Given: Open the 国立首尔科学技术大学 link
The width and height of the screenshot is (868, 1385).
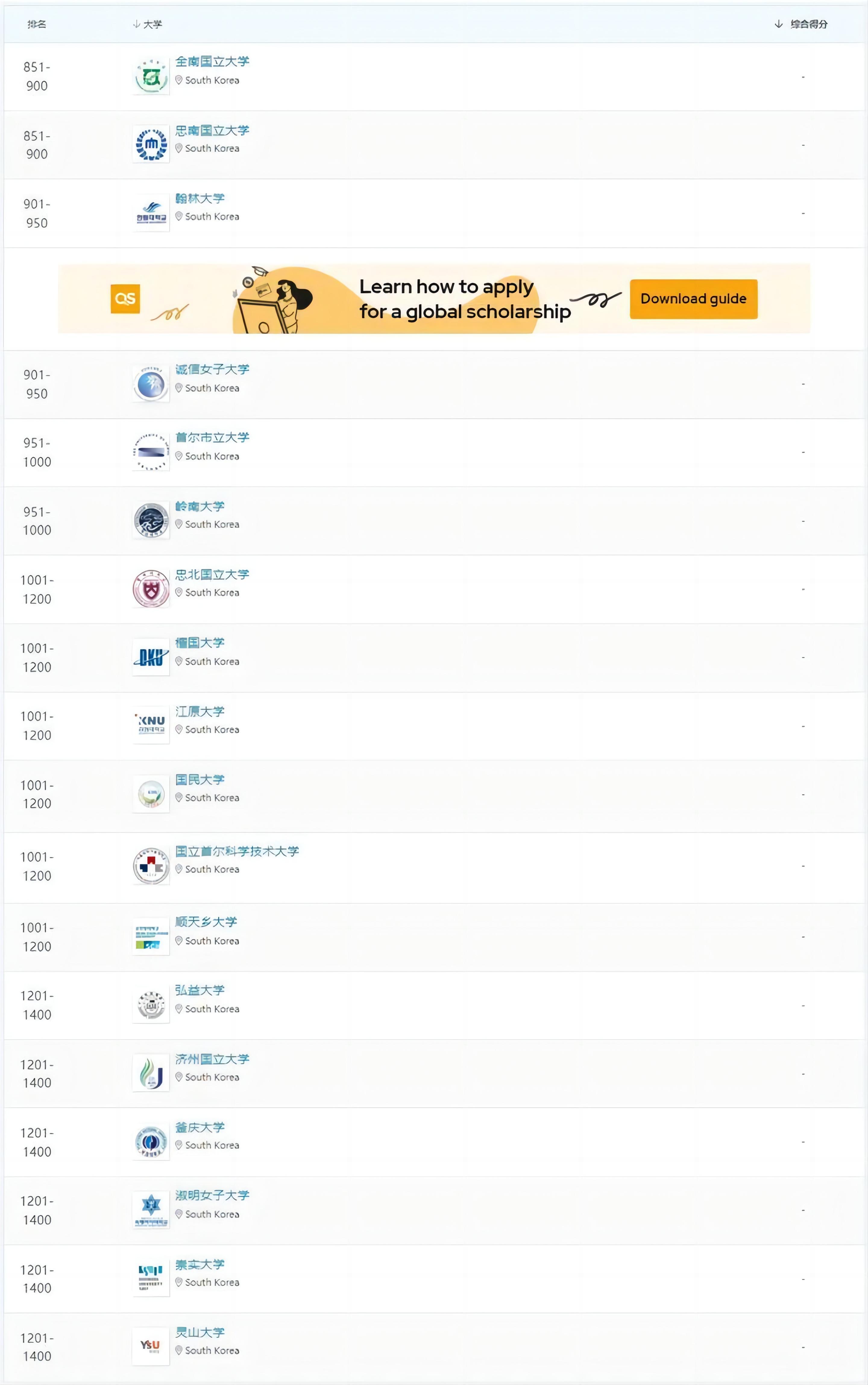Looking at the screenshot, I should coord(237,851).
